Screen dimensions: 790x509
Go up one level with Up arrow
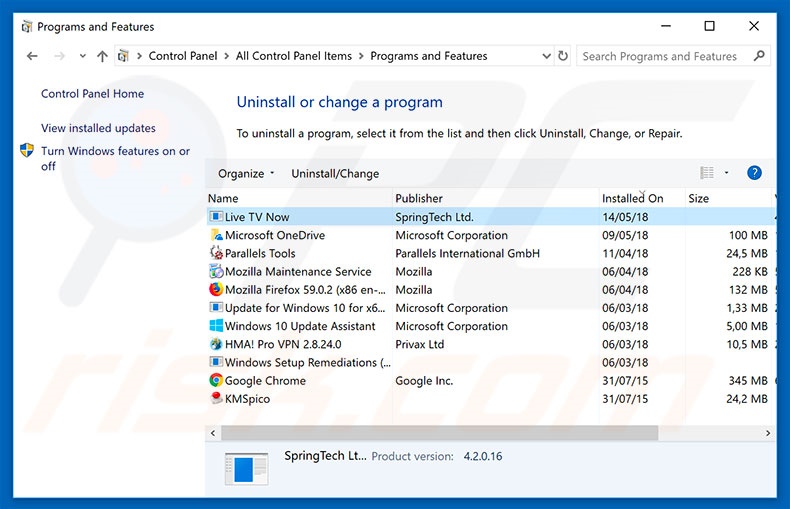pyautogui.click(x=102, y=56)
